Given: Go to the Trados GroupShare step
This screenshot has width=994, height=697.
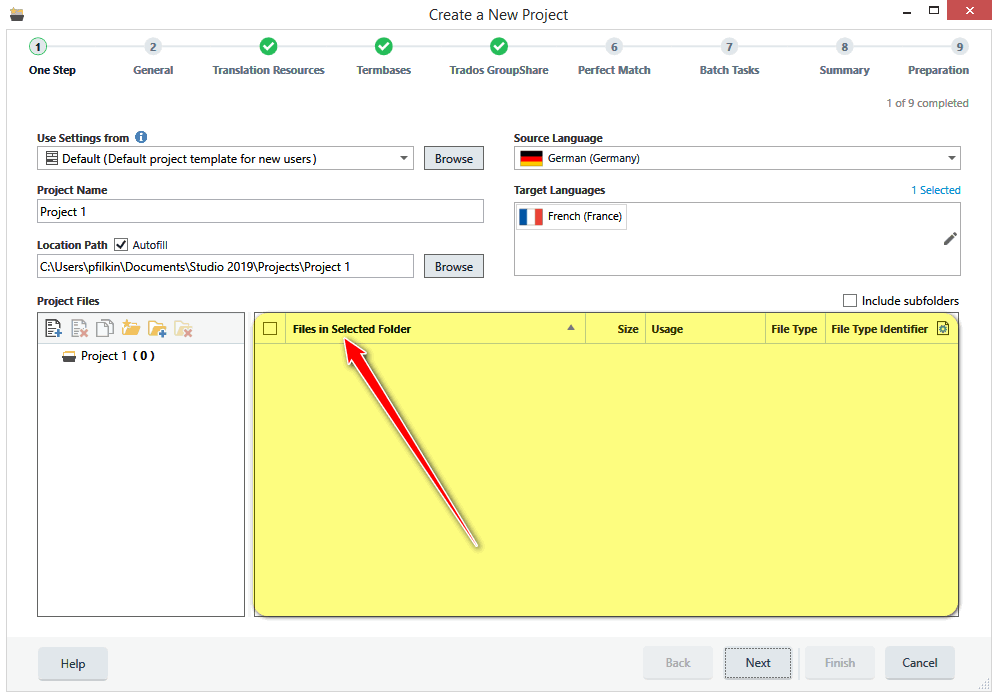Looking at the screenshot, I should click(499, 70).
